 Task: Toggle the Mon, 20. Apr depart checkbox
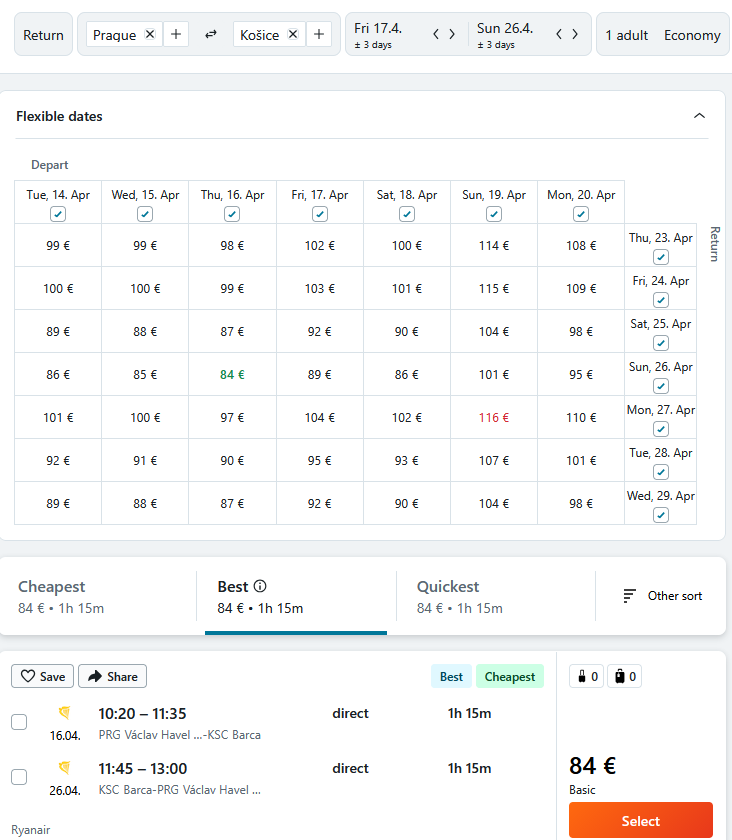[581, 214]
